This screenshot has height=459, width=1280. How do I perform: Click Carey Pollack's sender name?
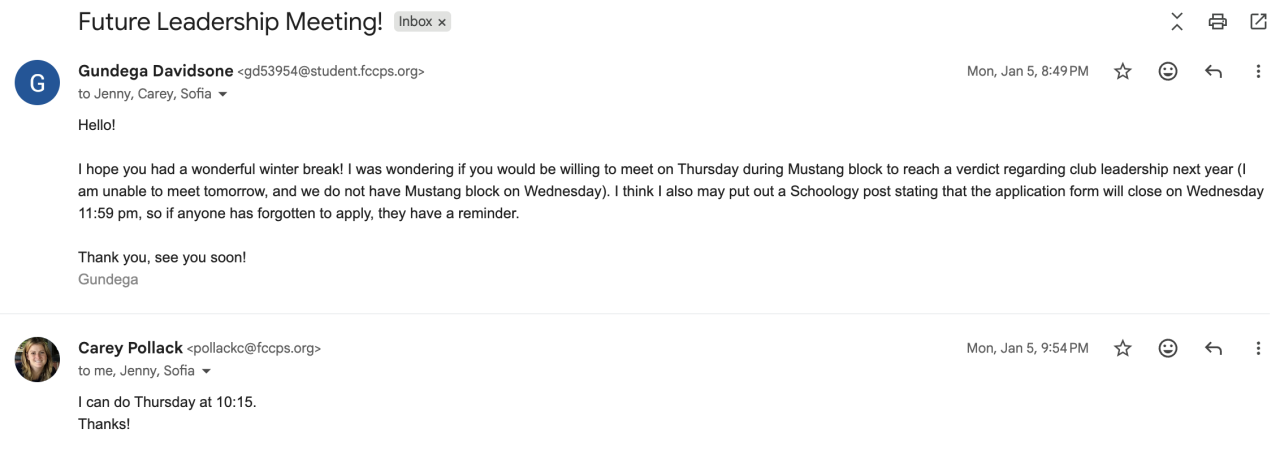coord(130,348)
